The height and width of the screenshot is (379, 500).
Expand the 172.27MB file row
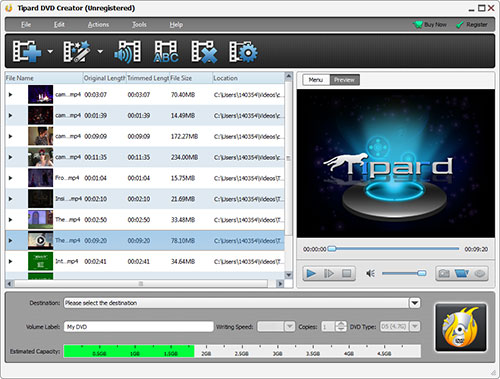(11, 136)
